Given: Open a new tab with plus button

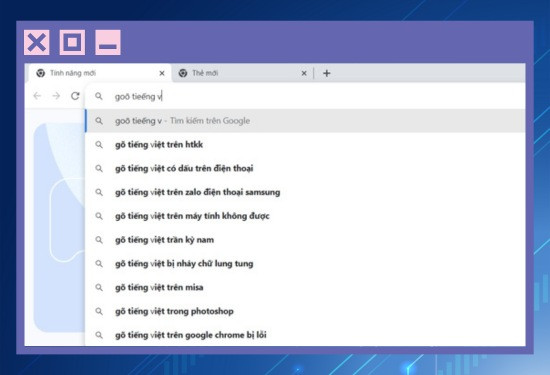Looking at the screenshot, I should (x=327, y=73).
